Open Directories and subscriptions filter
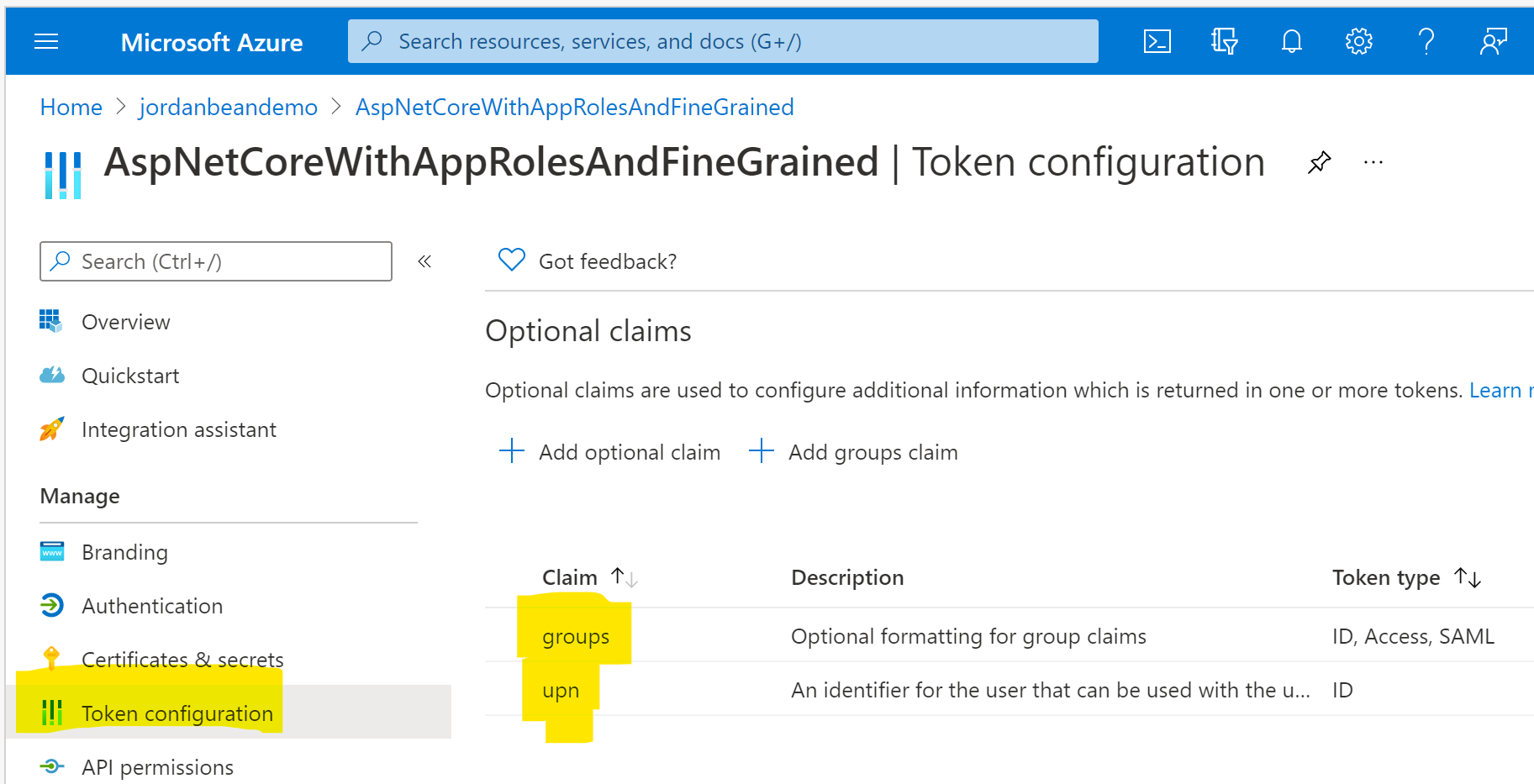This screenshot has height=784, width=1534. 1225,41
